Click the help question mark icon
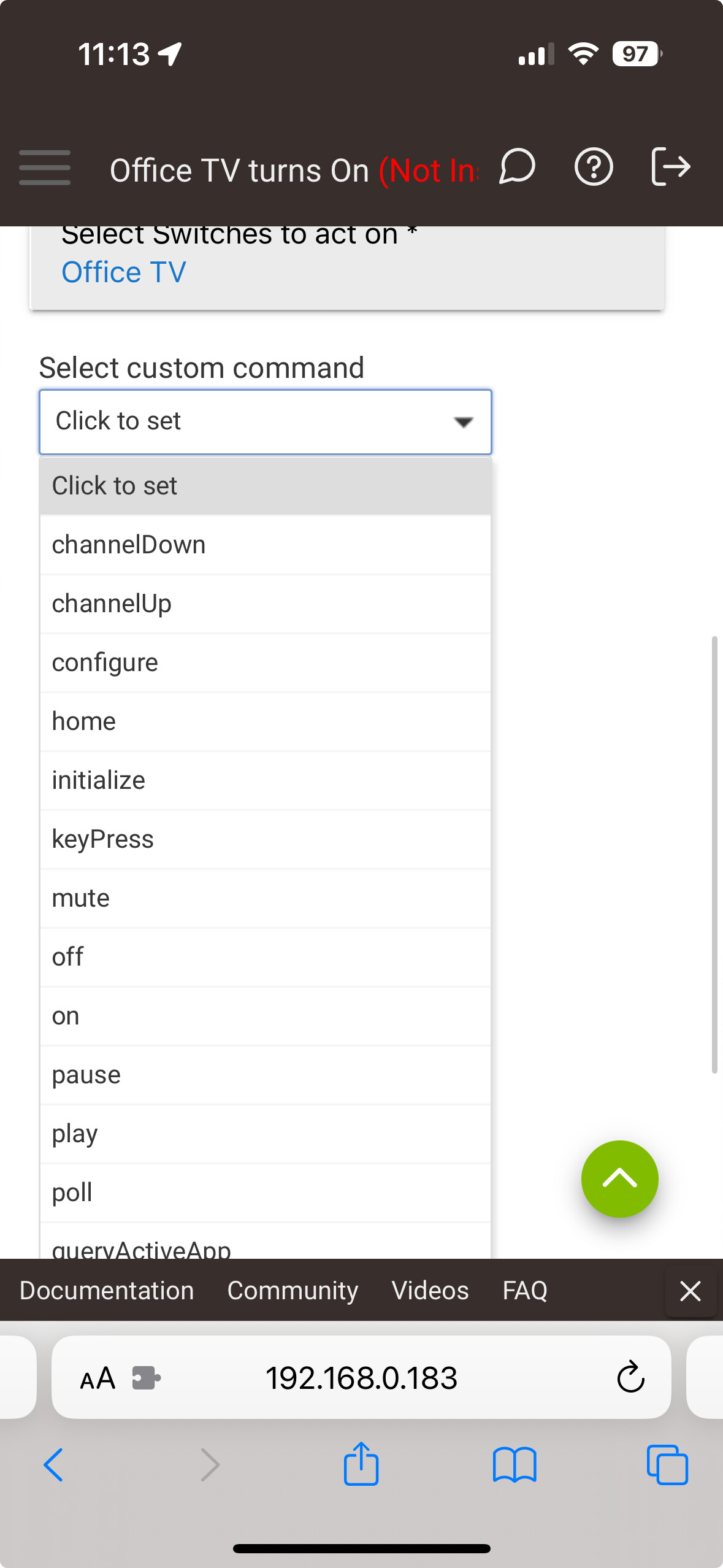This screenshot has height=1568, width=723. click(593, 167)
